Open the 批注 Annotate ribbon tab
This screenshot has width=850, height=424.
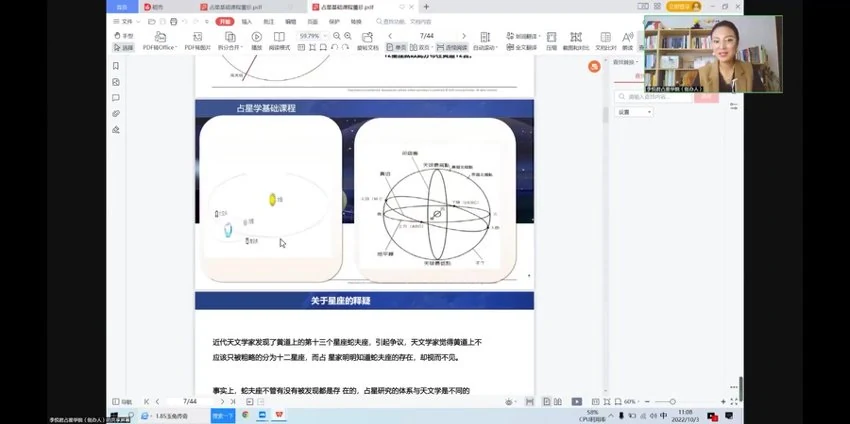tap(269, 22)
